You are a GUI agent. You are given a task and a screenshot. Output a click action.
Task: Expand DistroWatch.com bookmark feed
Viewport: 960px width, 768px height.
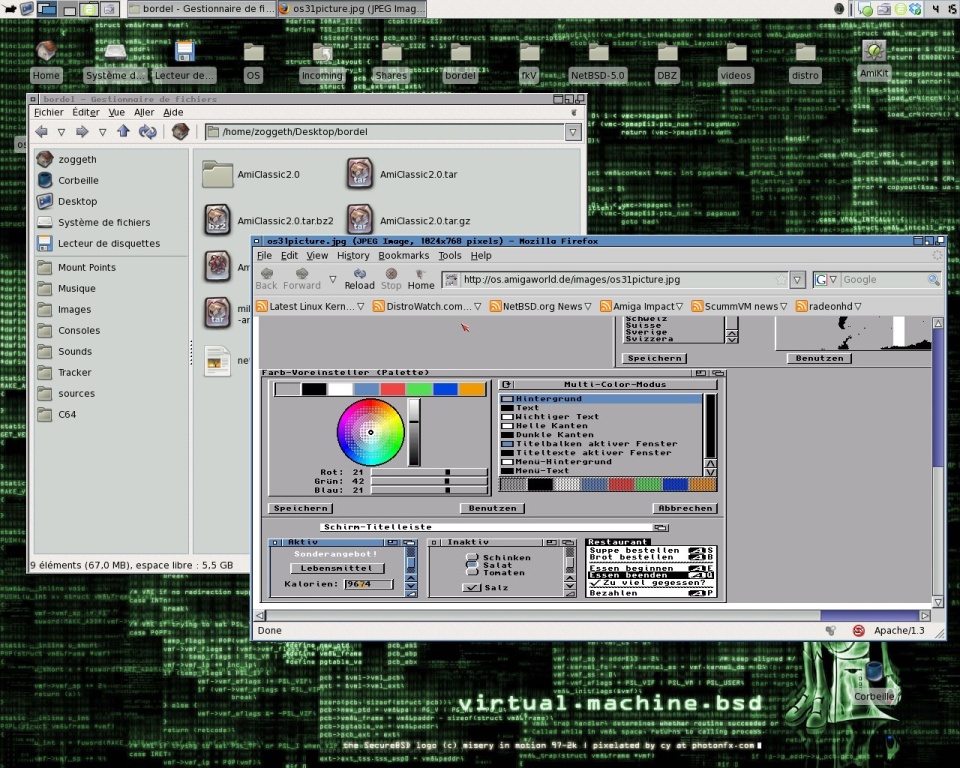coord(478,306)
